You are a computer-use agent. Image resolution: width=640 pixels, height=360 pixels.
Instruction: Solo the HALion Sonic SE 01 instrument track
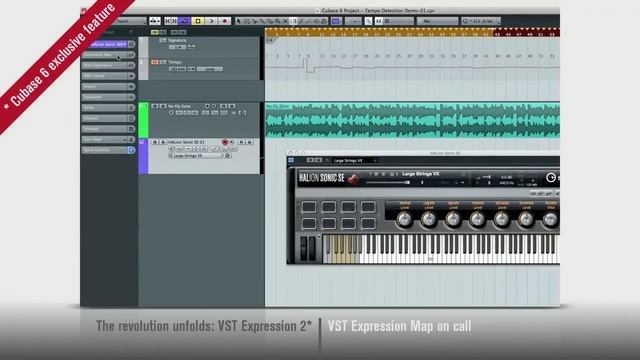[162, 142]
